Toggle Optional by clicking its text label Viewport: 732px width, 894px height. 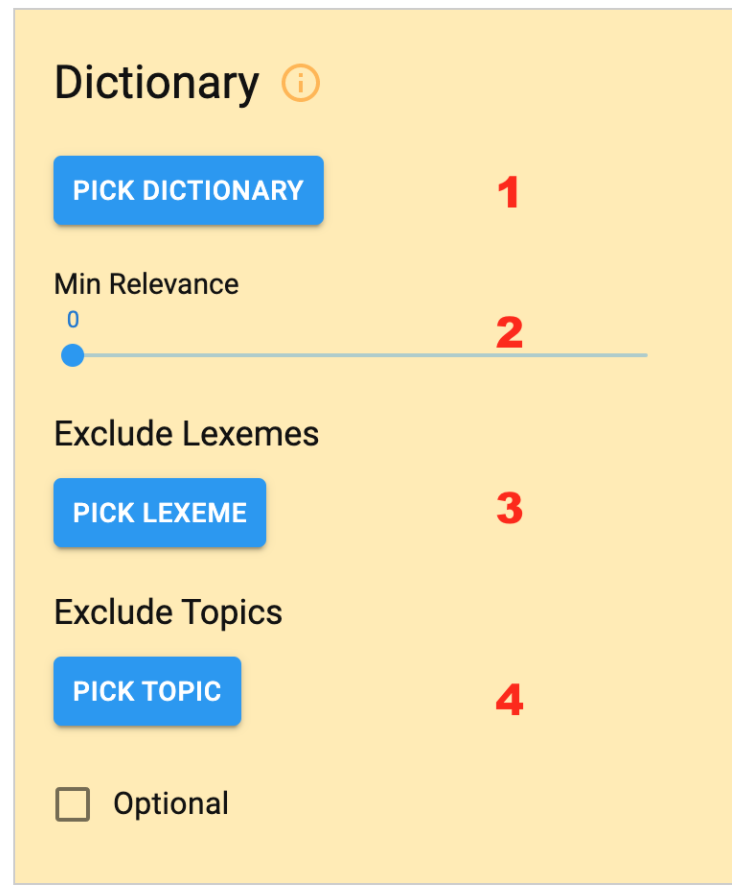[171, 804]
